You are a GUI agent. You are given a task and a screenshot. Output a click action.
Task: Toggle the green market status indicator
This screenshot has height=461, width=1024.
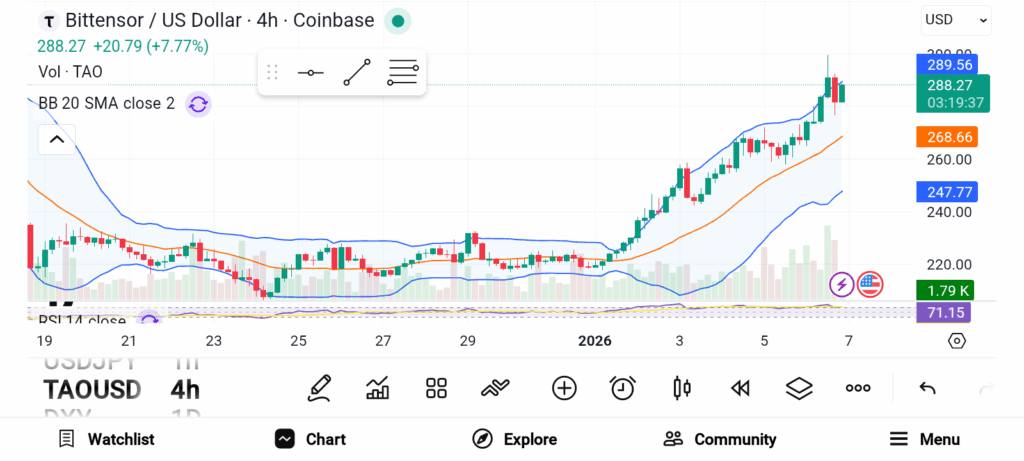tap(397, 21)
